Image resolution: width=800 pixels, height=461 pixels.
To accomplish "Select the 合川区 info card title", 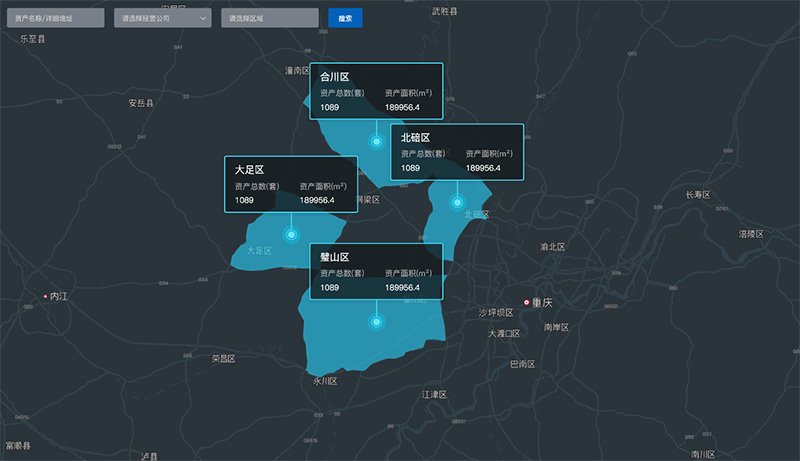I will click(335, 77).
